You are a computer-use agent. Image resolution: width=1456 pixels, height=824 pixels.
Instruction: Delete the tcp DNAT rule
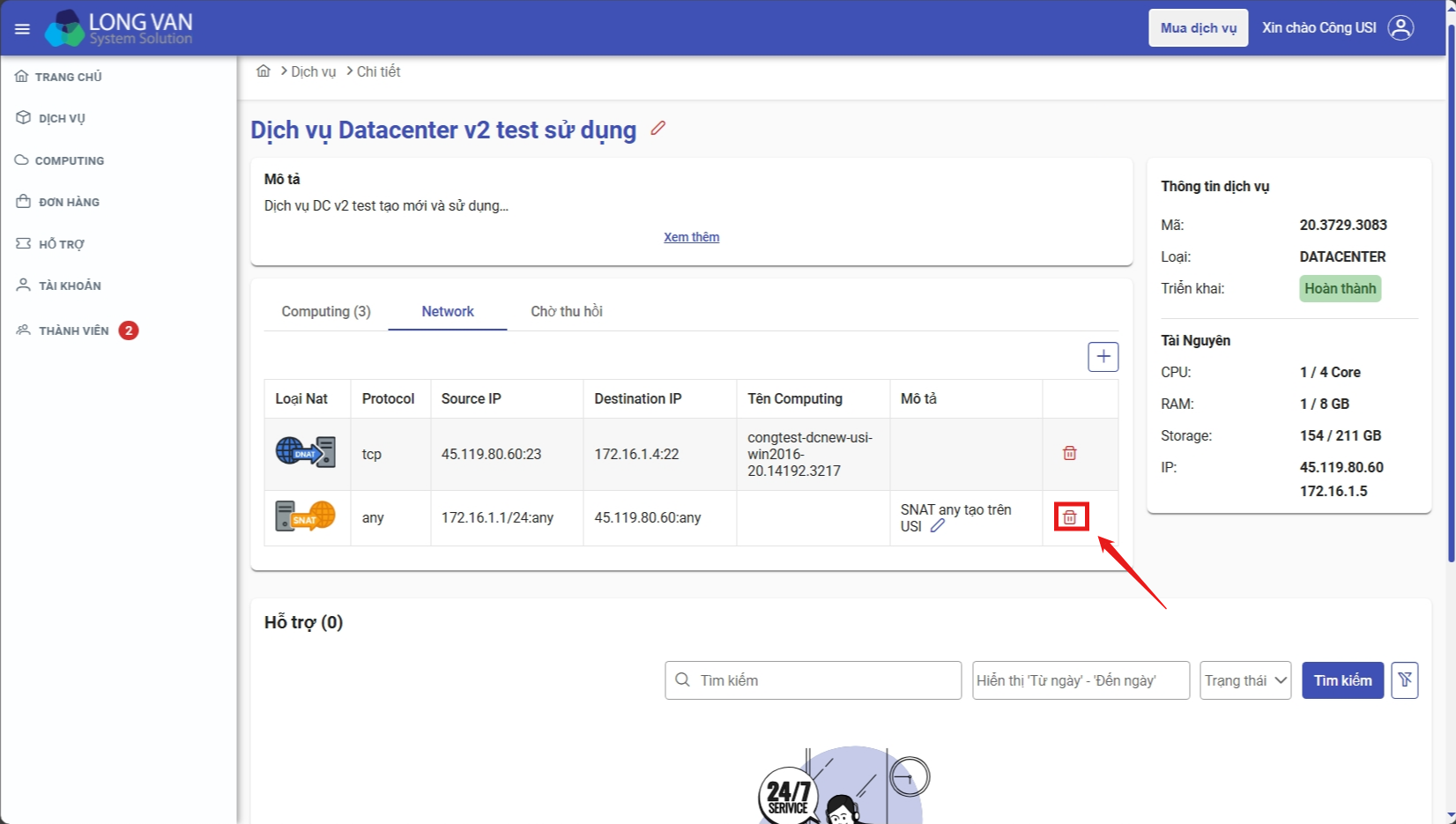pos(1069,453)
